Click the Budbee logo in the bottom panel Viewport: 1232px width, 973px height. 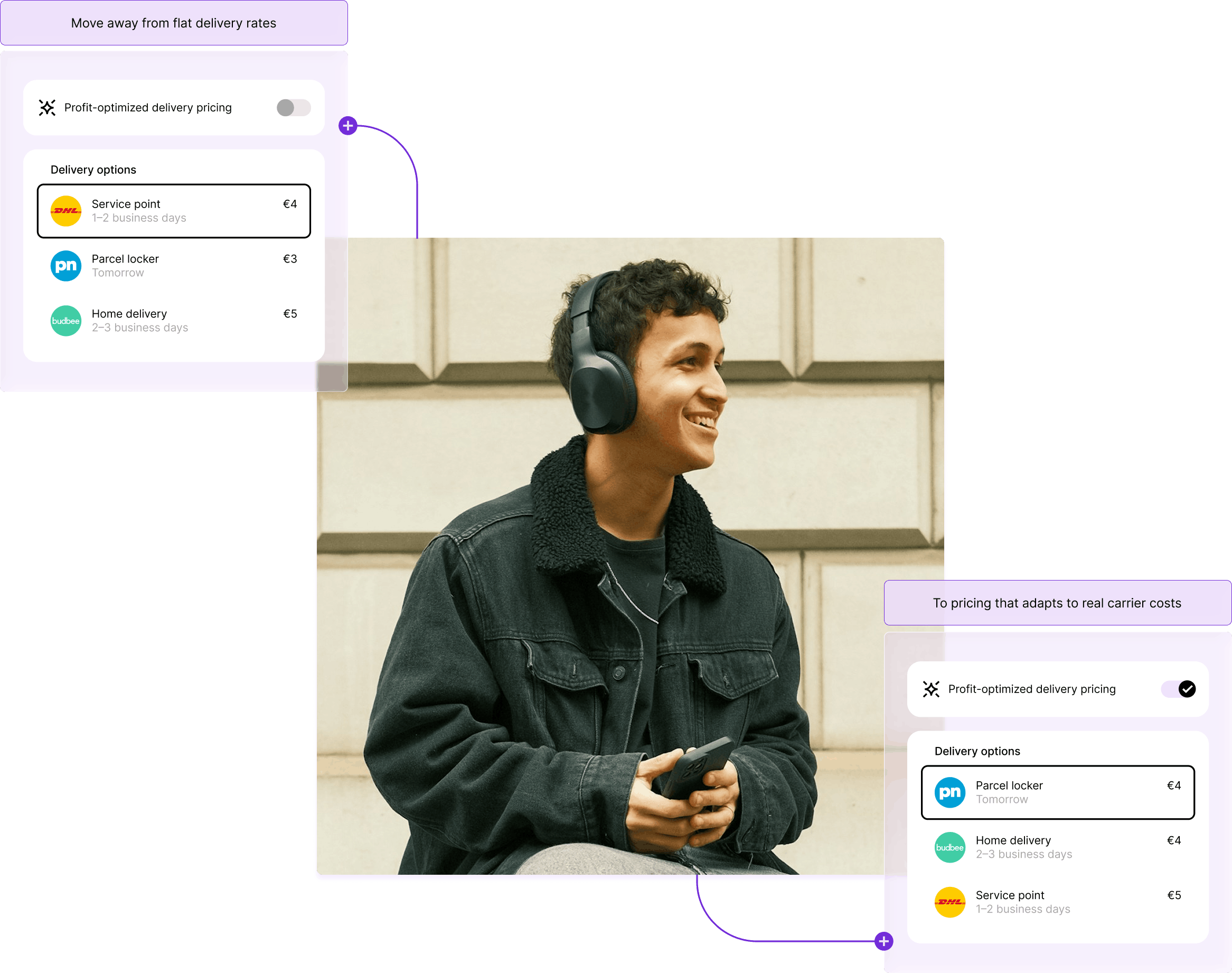point(949,847)
